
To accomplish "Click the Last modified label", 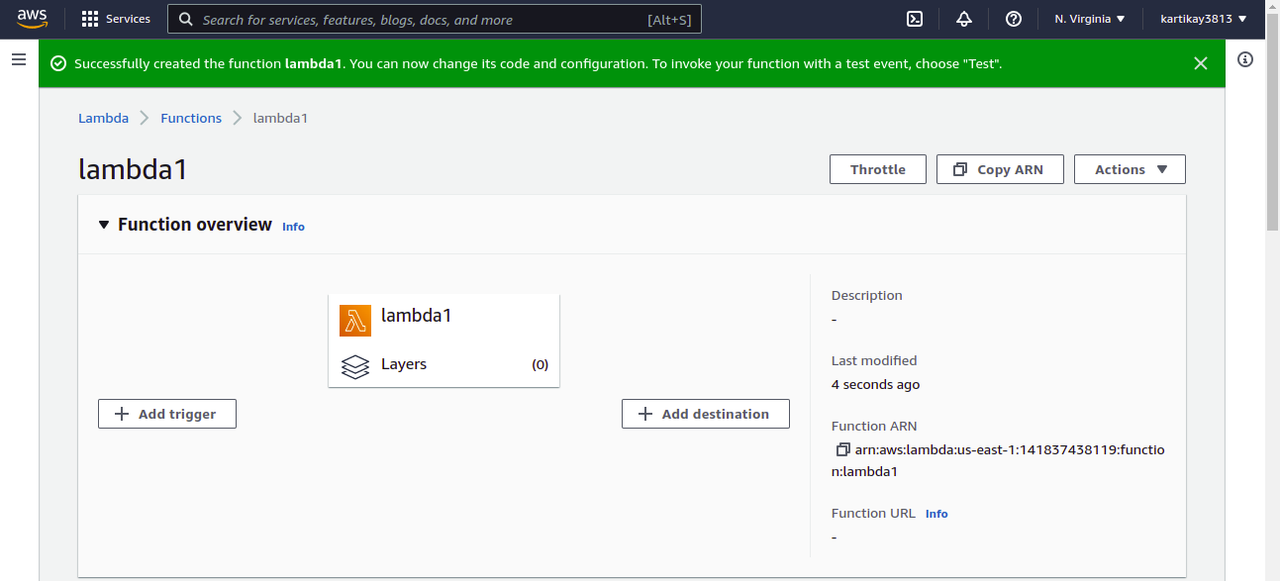I will (x=874, y=361).
